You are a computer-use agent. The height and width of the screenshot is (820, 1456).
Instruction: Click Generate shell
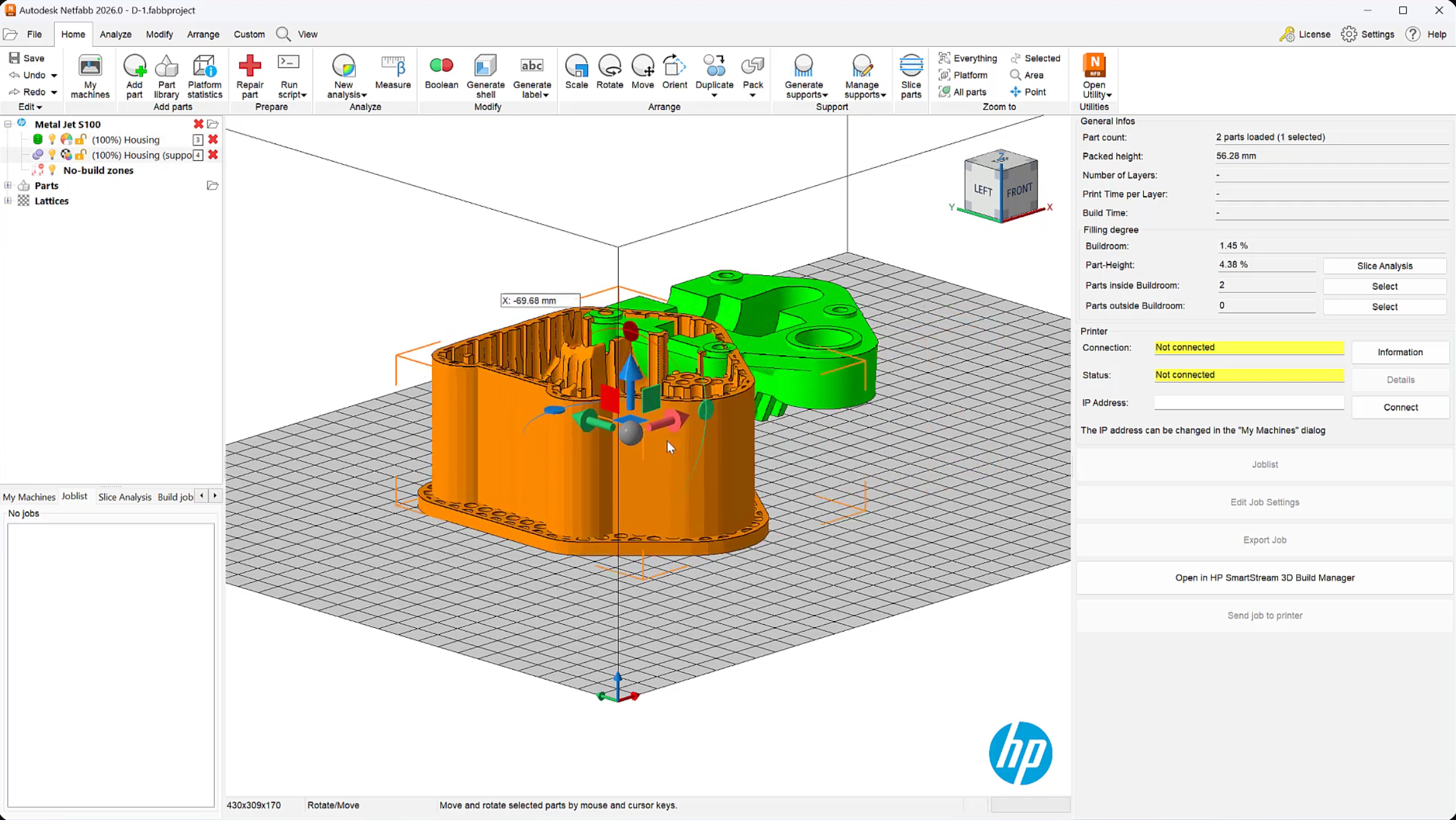485,76
